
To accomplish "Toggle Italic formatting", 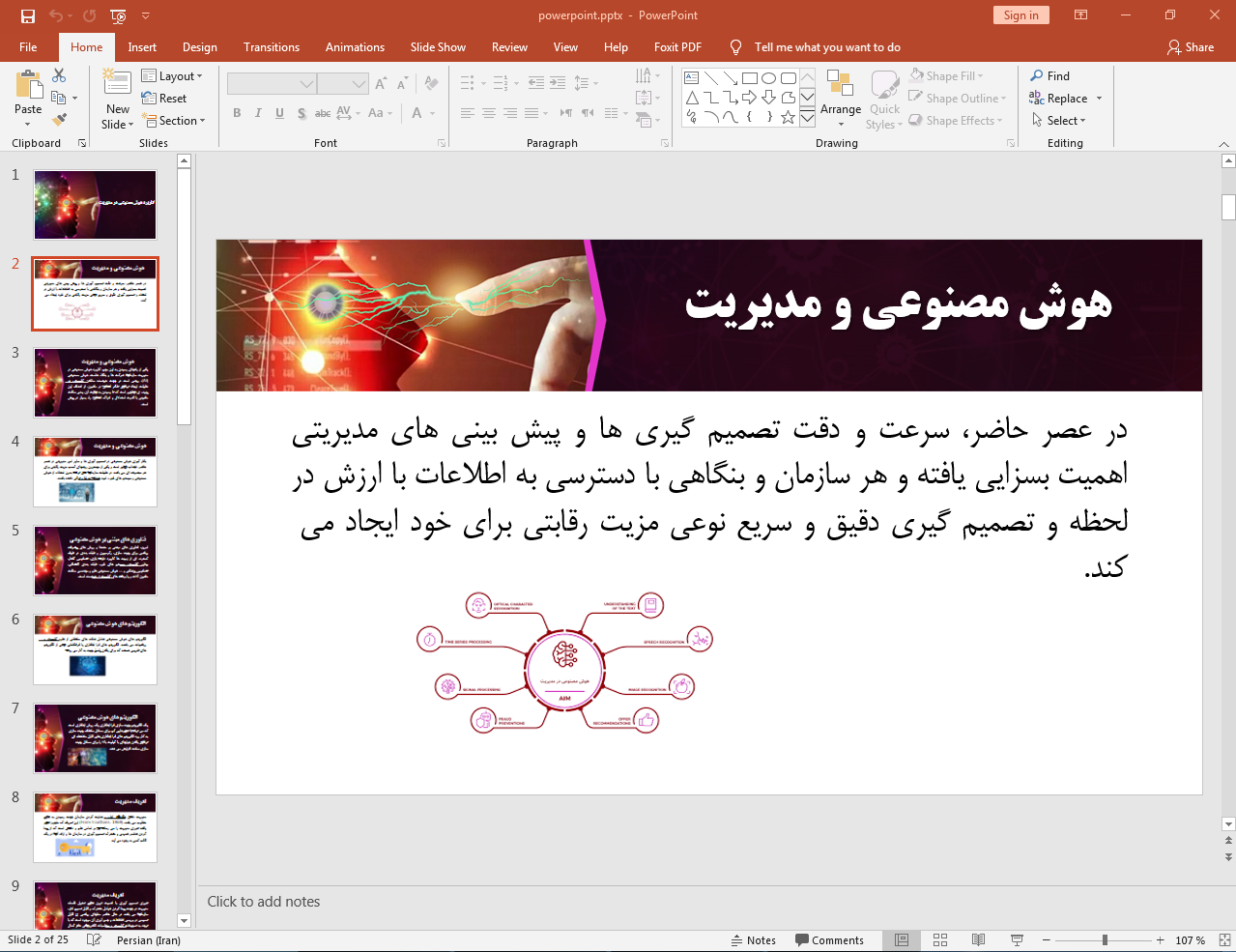I will tap(258, 113).
